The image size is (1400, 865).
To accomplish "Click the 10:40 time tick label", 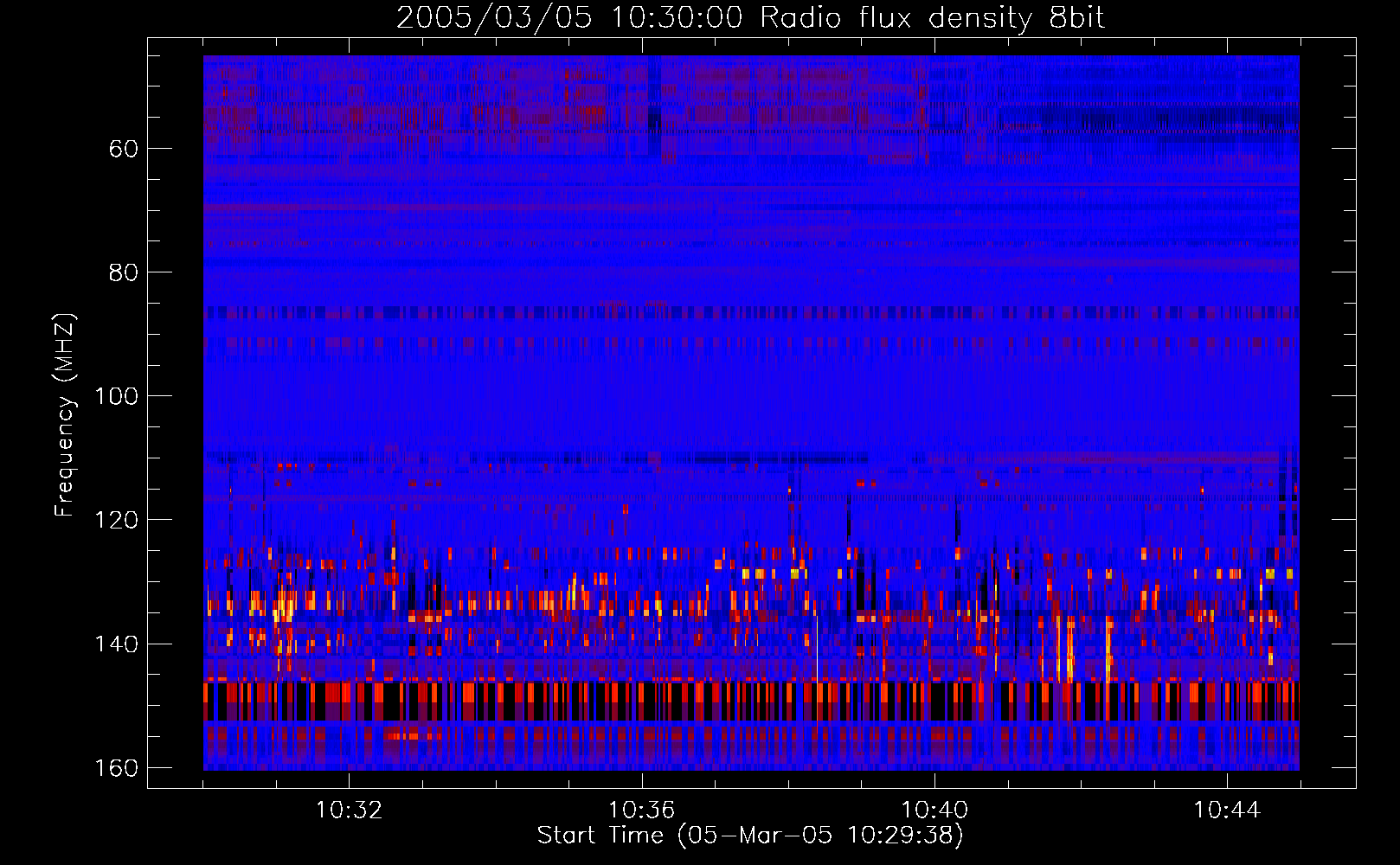I will pyautogui.click(x=934, y=811).
